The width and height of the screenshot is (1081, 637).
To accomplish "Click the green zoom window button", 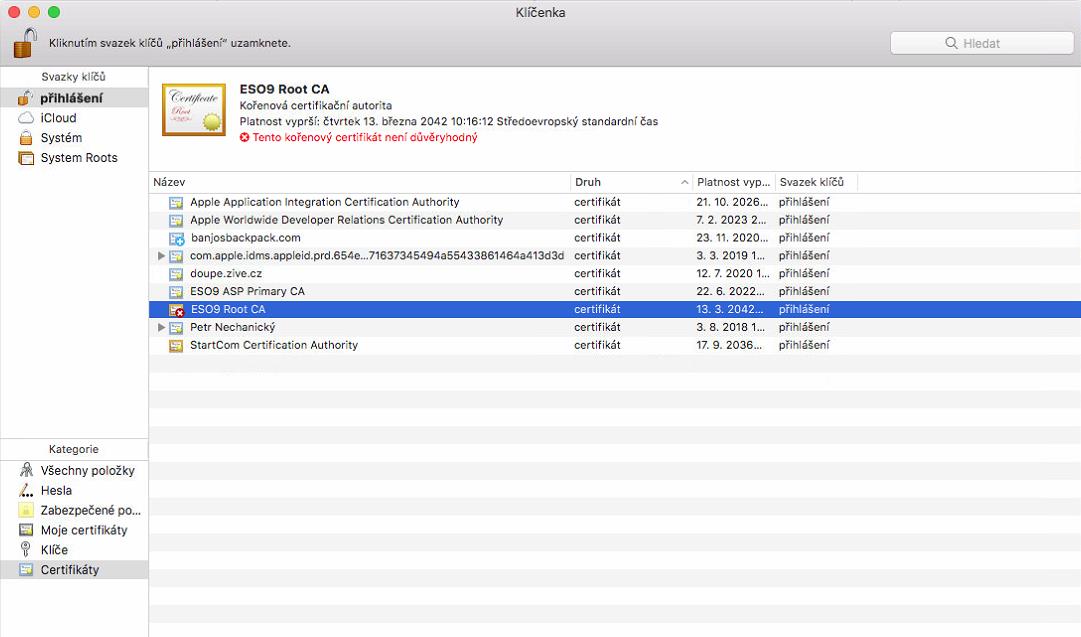I will [x=54, y=12].
